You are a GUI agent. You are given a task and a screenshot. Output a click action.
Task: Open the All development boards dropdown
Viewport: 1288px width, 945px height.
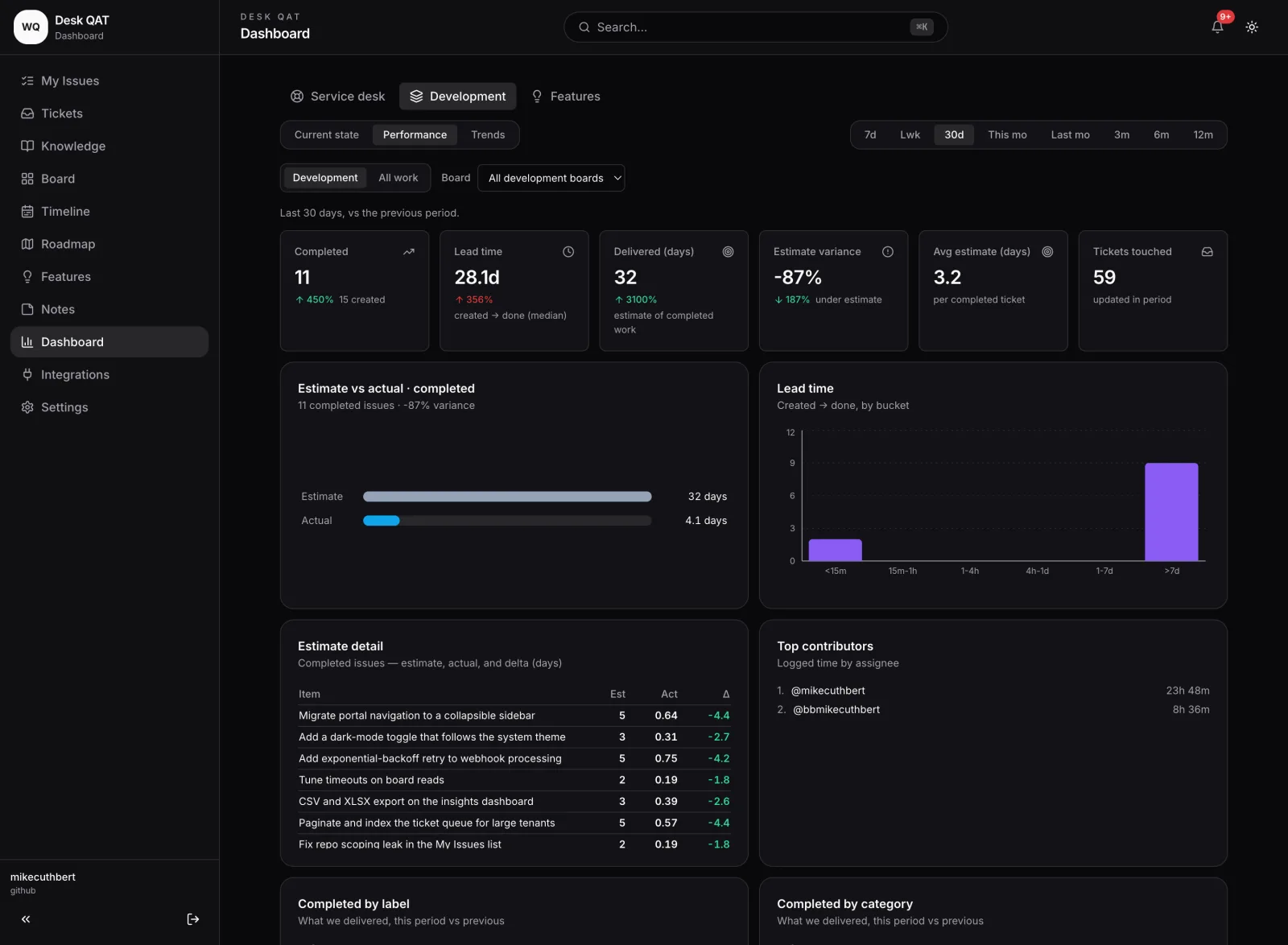(x=551, y=178)
